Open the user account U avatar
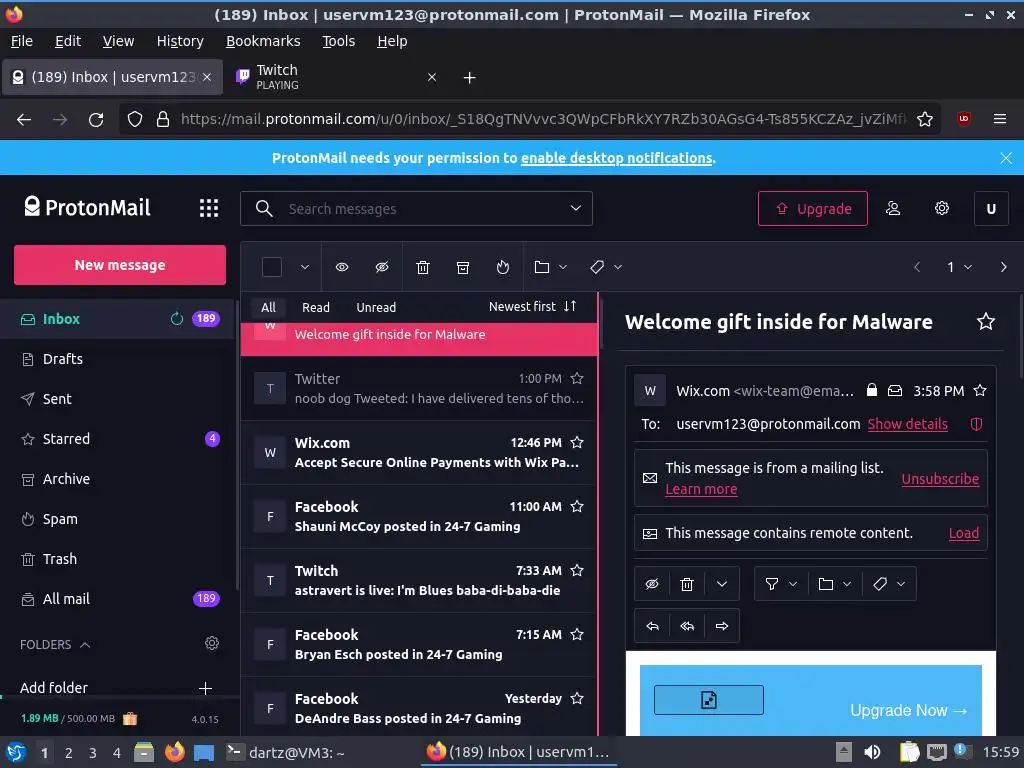Viewport: 1024px width, 768px height. point(991,208)
